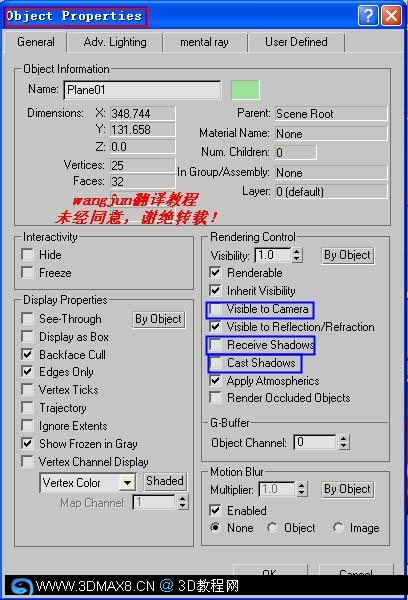Click the Motion Blur Multiplier field
This screenshot has height=600, width=408.
(x=277, y=489)
